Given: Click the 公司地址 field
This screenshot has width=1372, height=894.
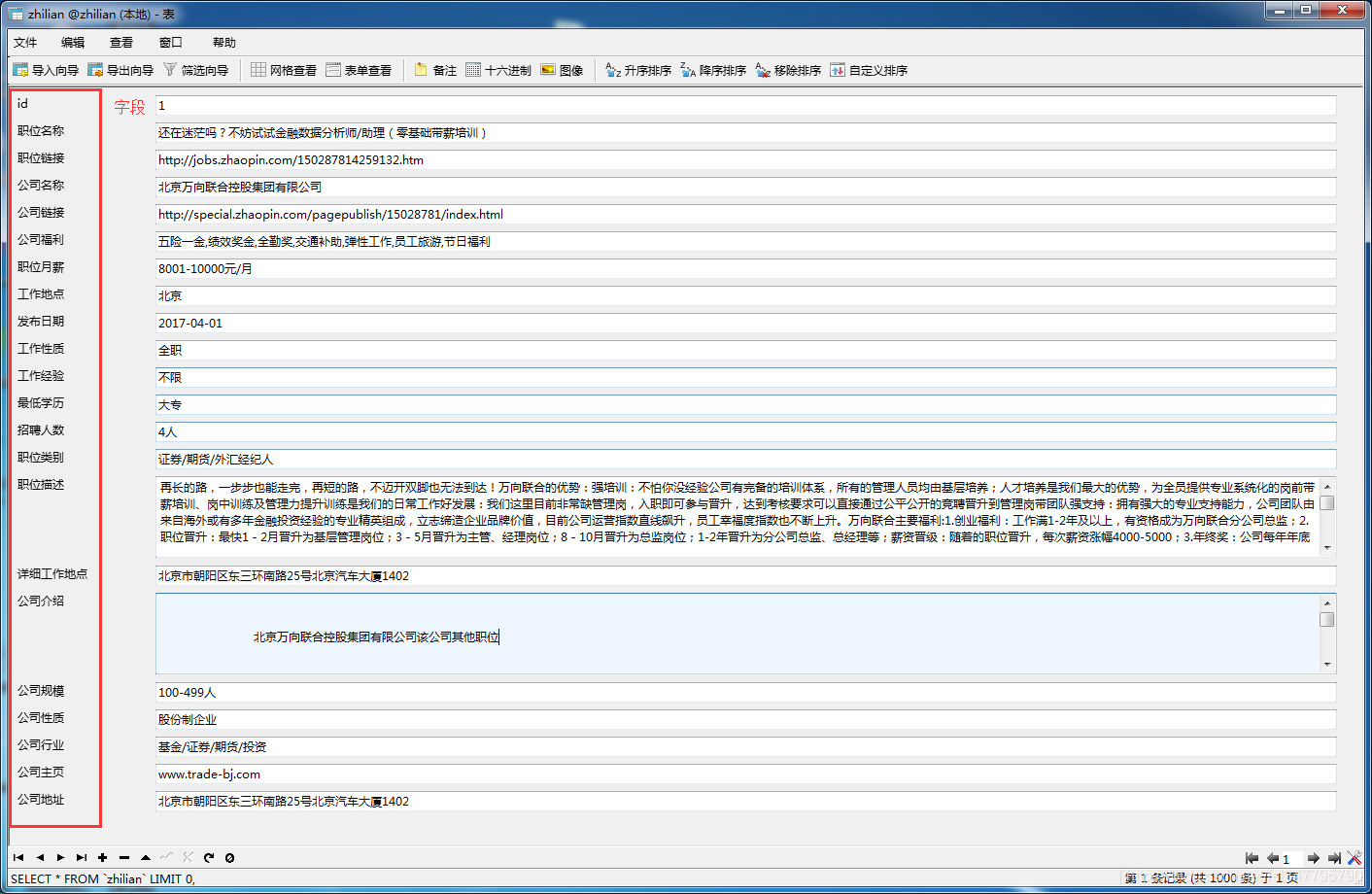Looking at the screenshot, I should pos(745,801).
